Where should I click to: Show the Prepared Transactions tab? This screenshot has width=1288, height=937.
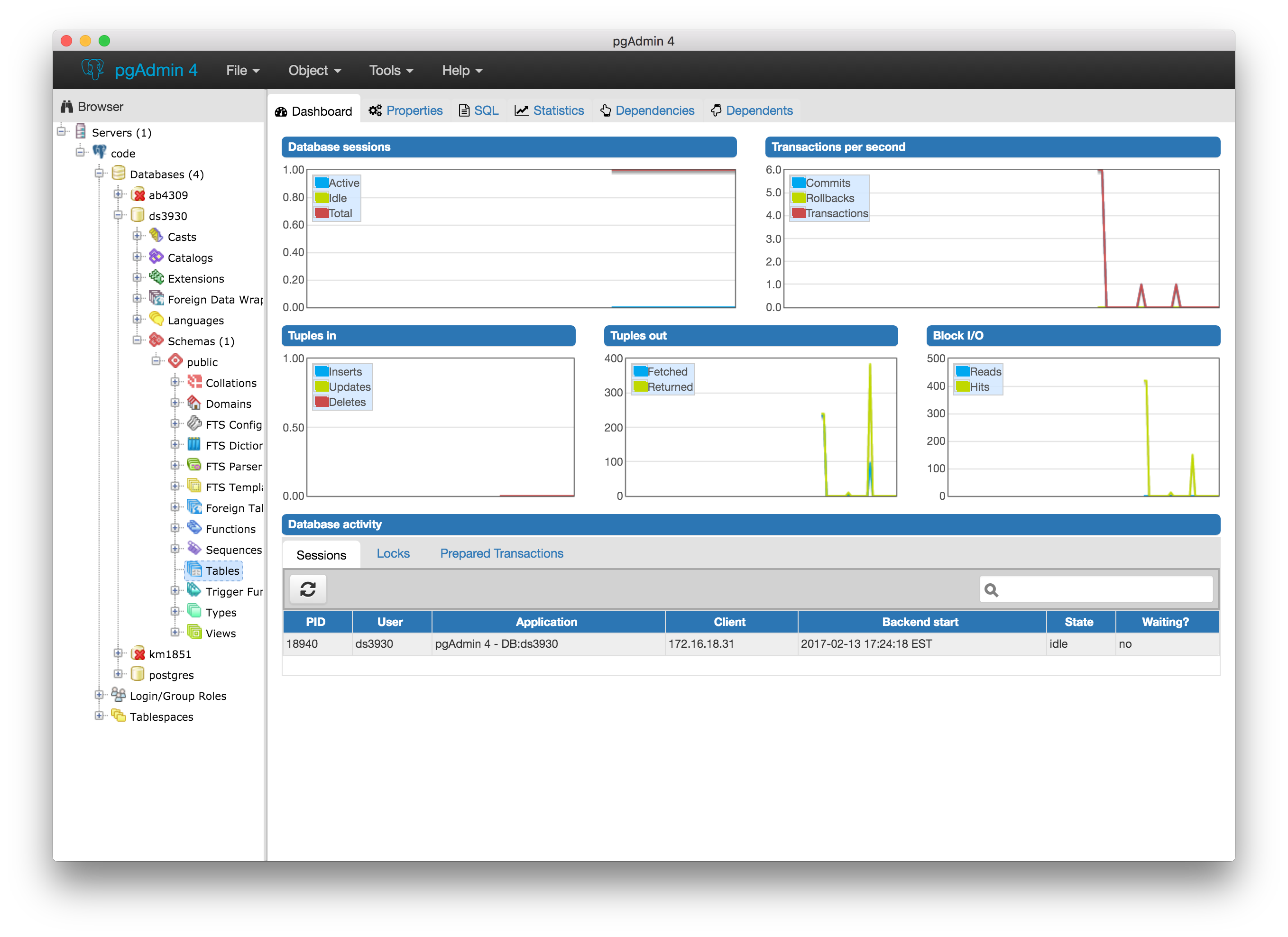[501, 554]
